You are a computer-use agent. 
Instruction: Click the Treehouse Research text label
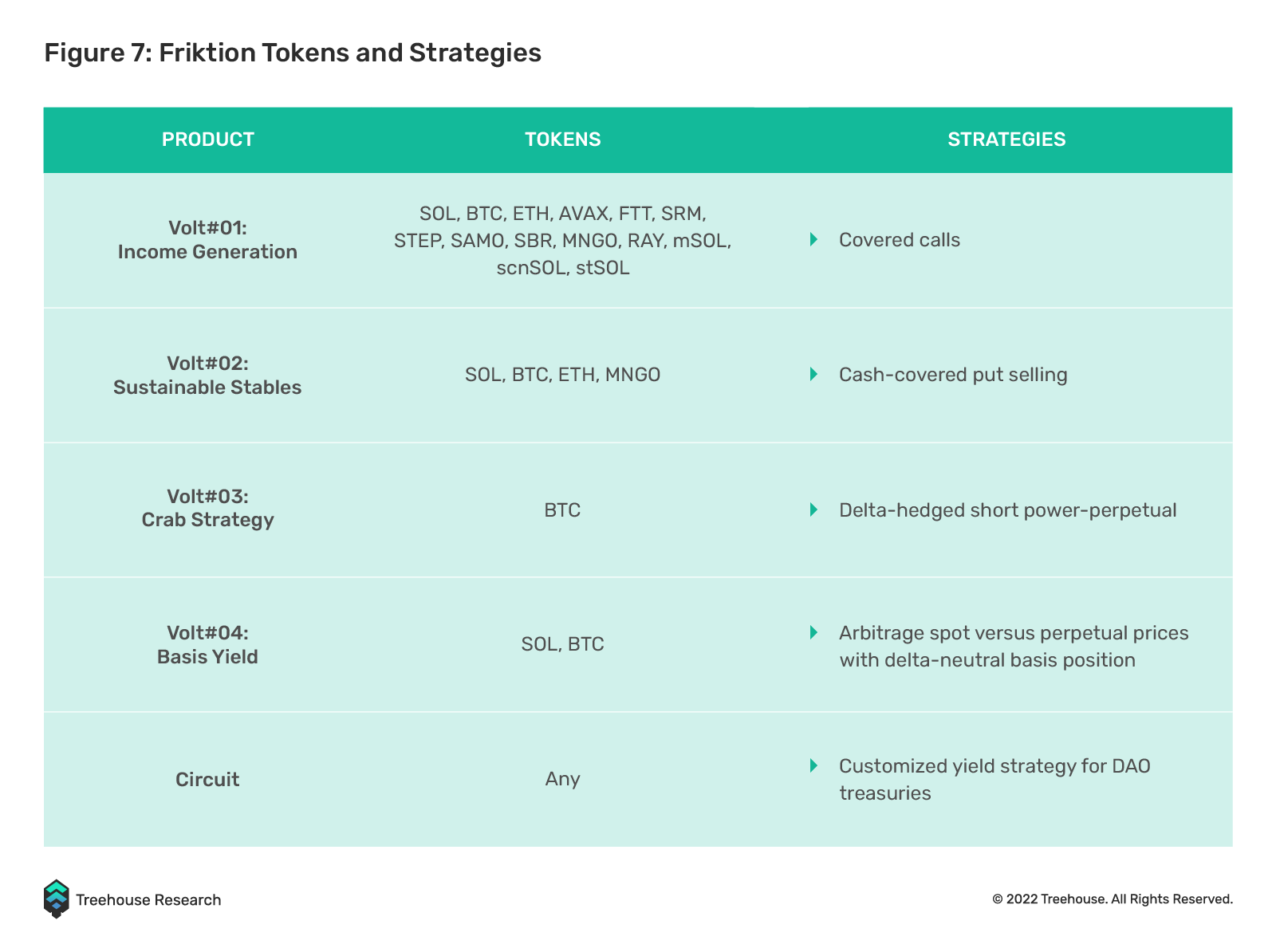coord(148,900)
